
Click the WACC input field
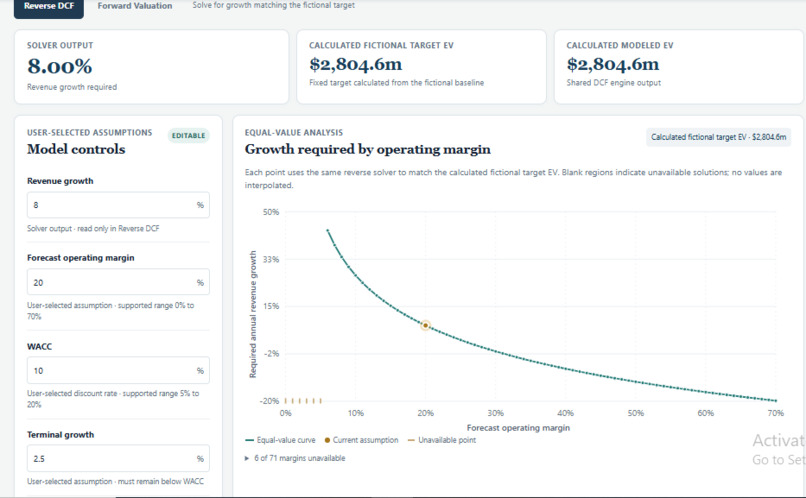(x=118, y=371)
